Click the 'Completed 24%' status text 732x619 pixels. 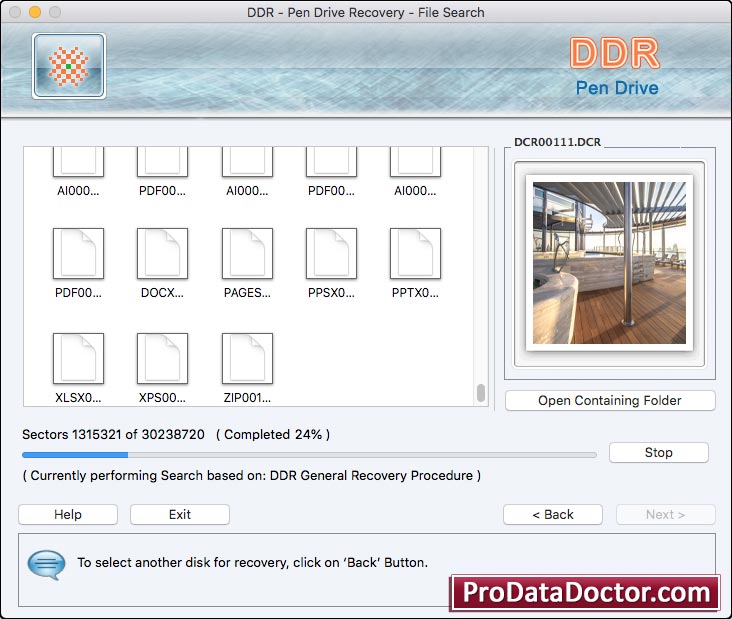pyautogui.click(x=273, y=435)
